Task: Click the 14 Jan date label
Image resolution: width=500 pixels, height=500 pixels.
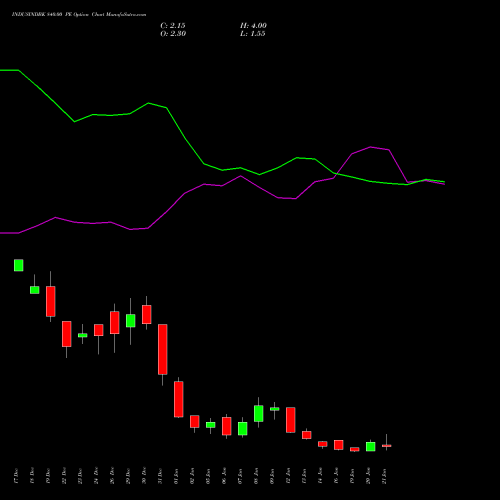Action: click(321, 476)
